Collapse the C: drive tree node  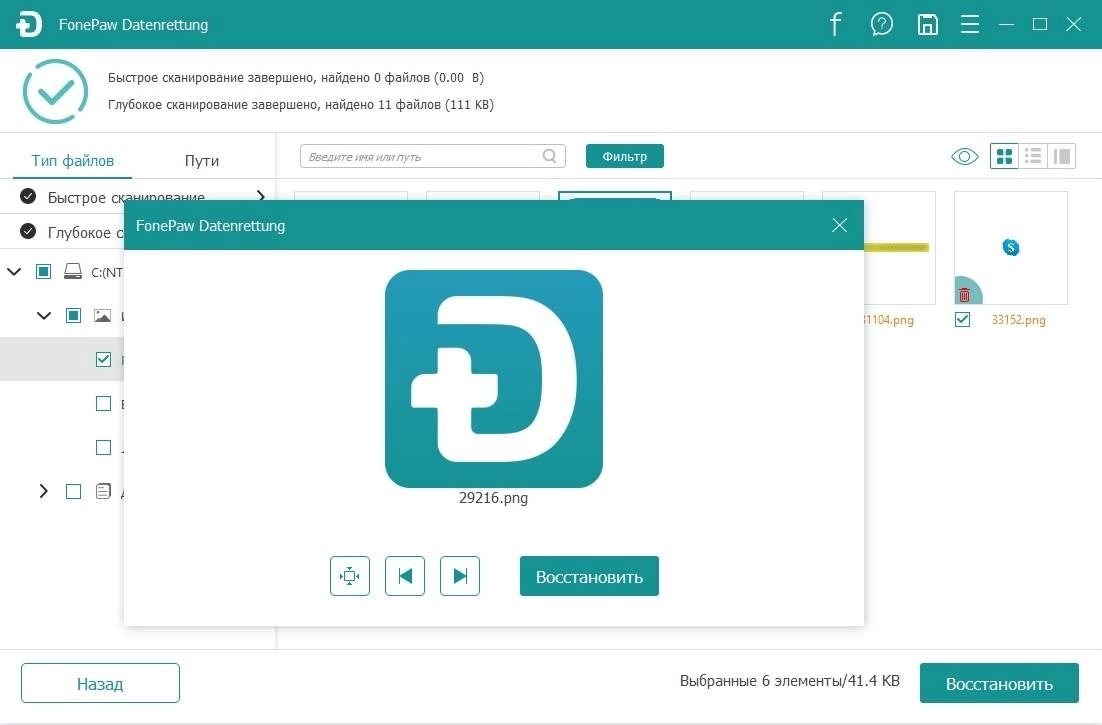14,271
